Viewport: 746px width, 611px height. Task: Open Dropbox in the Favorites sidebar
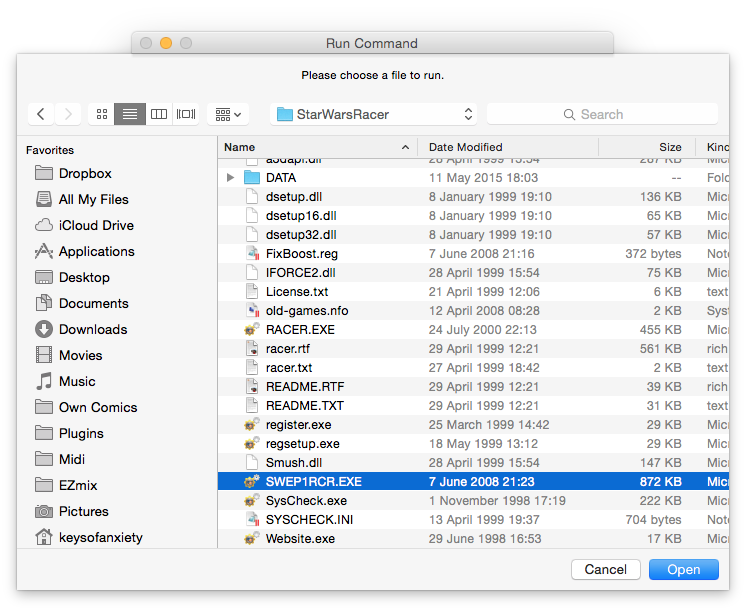[x=73, y=173]
